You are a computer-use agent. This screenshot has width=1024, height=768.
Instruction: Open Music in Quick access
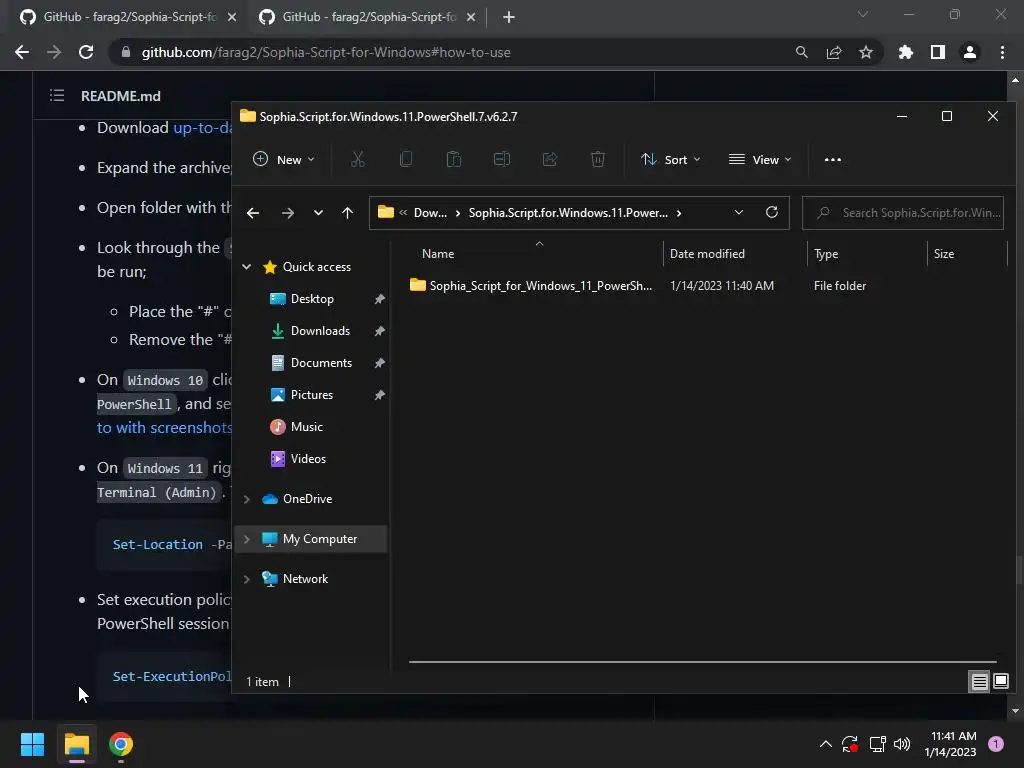coord(306,427)
